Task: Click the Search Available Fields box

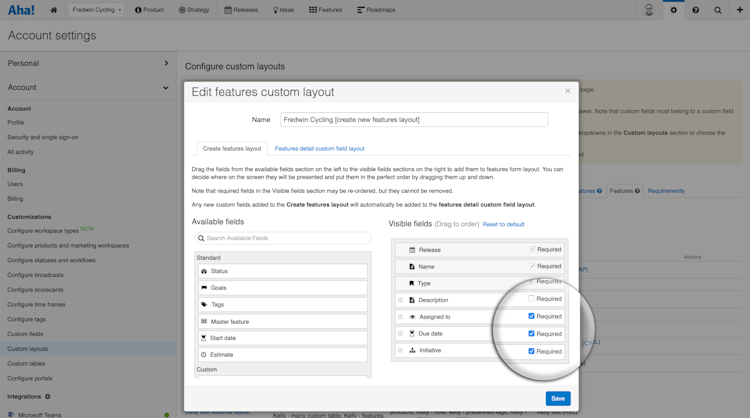Action: tap(283, 238)
